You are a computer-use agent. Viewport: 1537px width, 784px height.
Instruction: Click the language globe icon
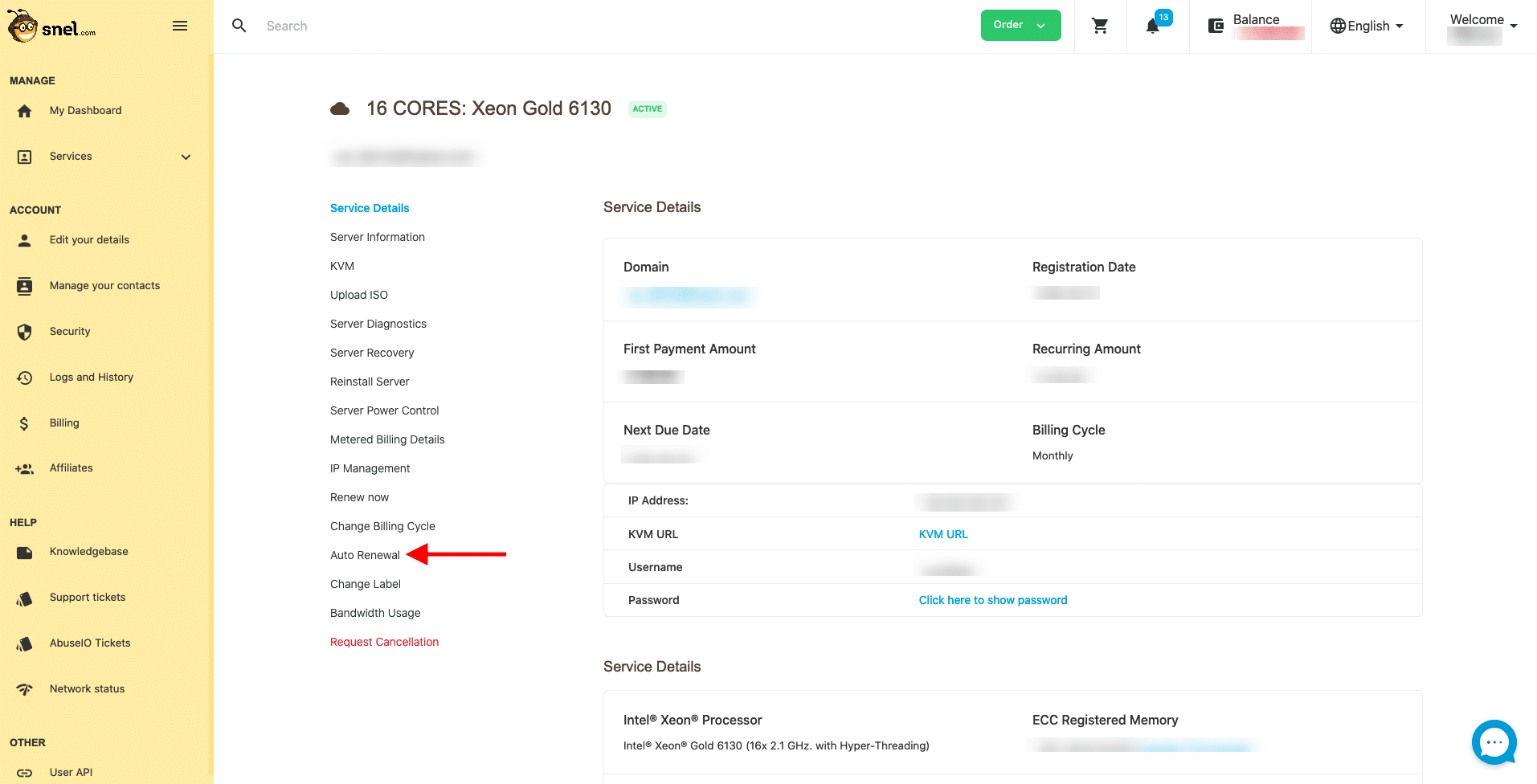[x=1338, y=26]
